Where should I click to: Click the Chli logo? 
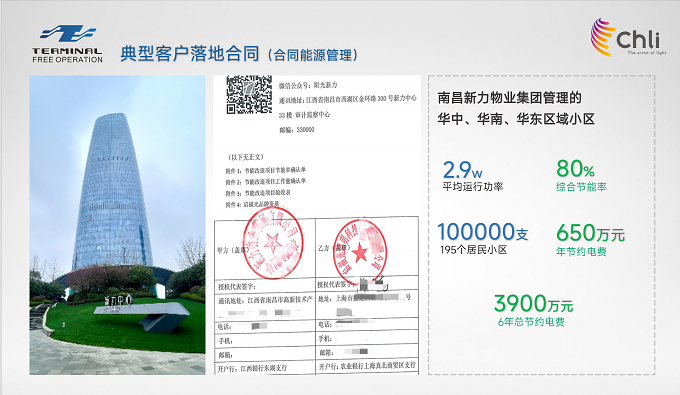628,37
